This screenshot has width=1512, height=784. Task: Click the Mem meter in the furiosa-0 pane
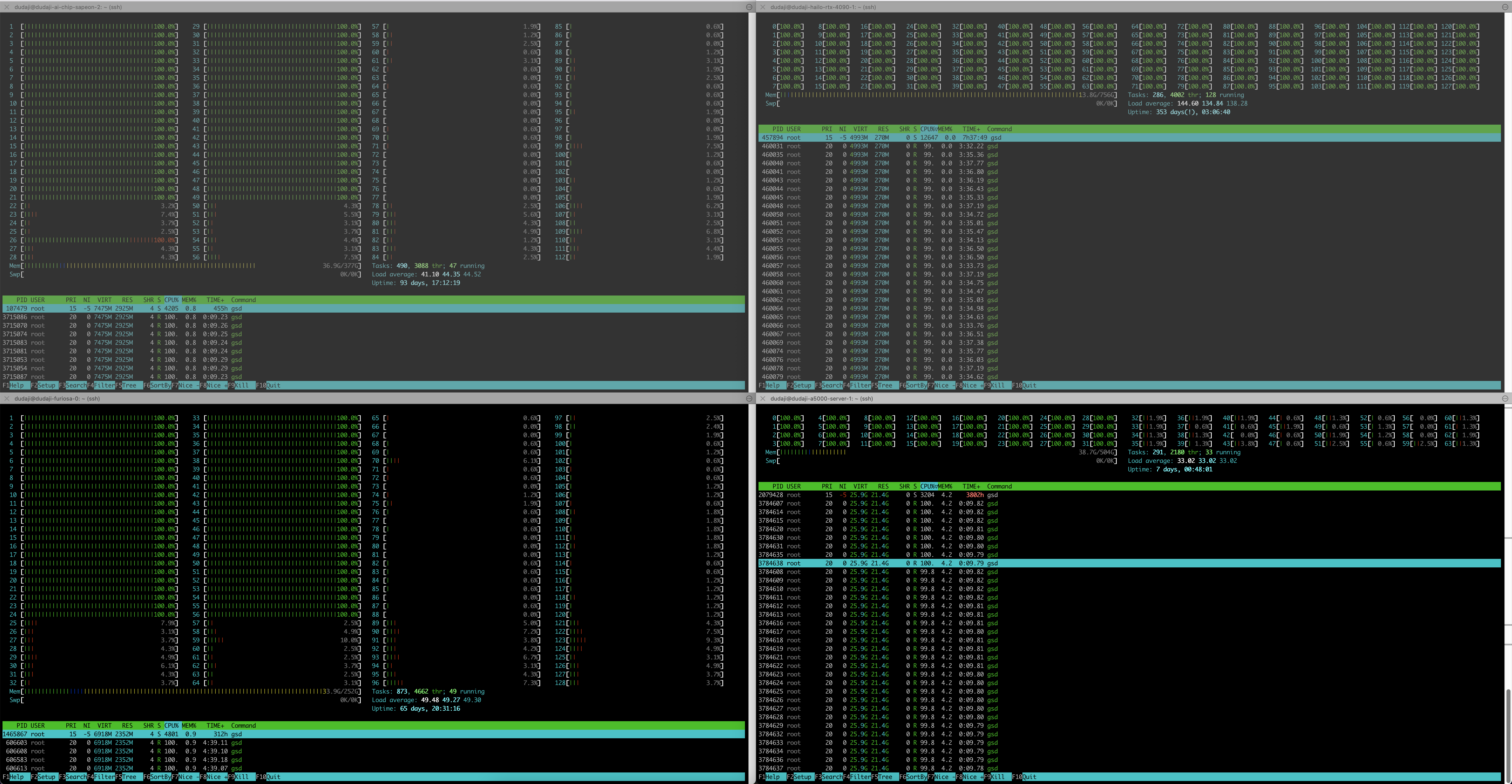(185, 691)
